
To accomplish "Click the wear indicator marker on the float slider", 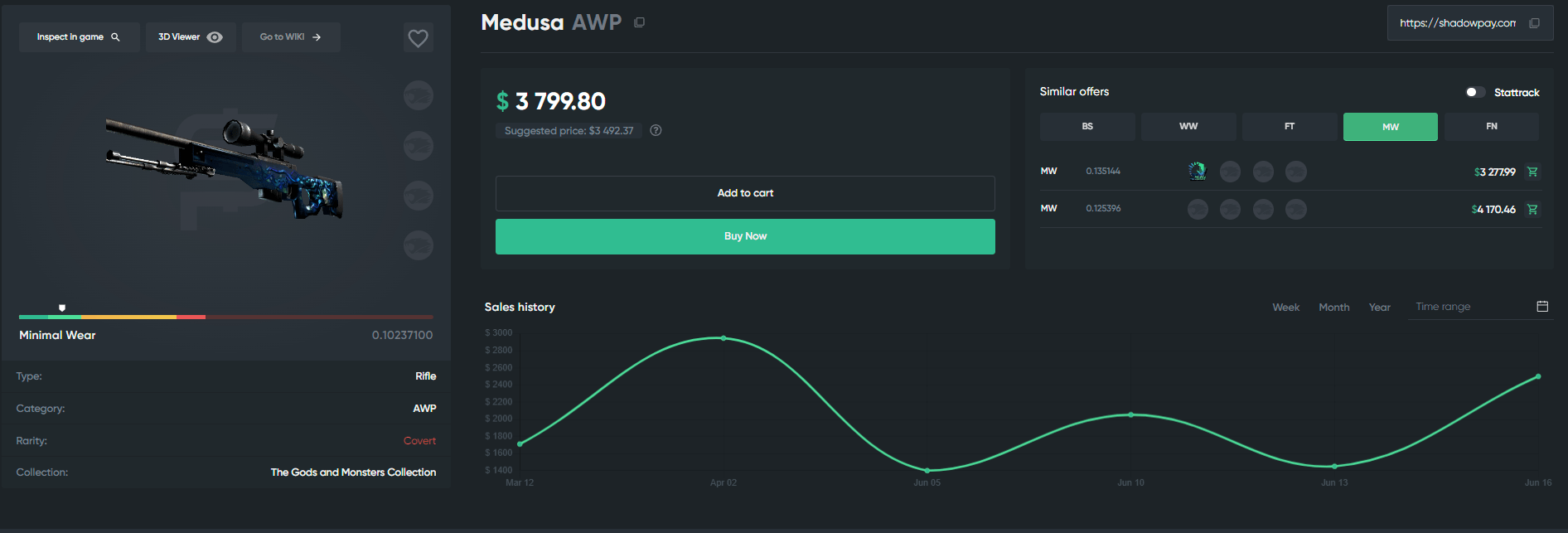I will (x=61, y=308).
